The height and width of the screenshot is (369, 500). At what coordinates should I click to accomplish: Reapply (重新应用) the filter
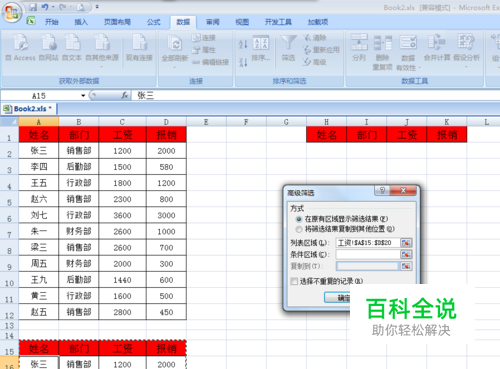(x=321, y=50)
